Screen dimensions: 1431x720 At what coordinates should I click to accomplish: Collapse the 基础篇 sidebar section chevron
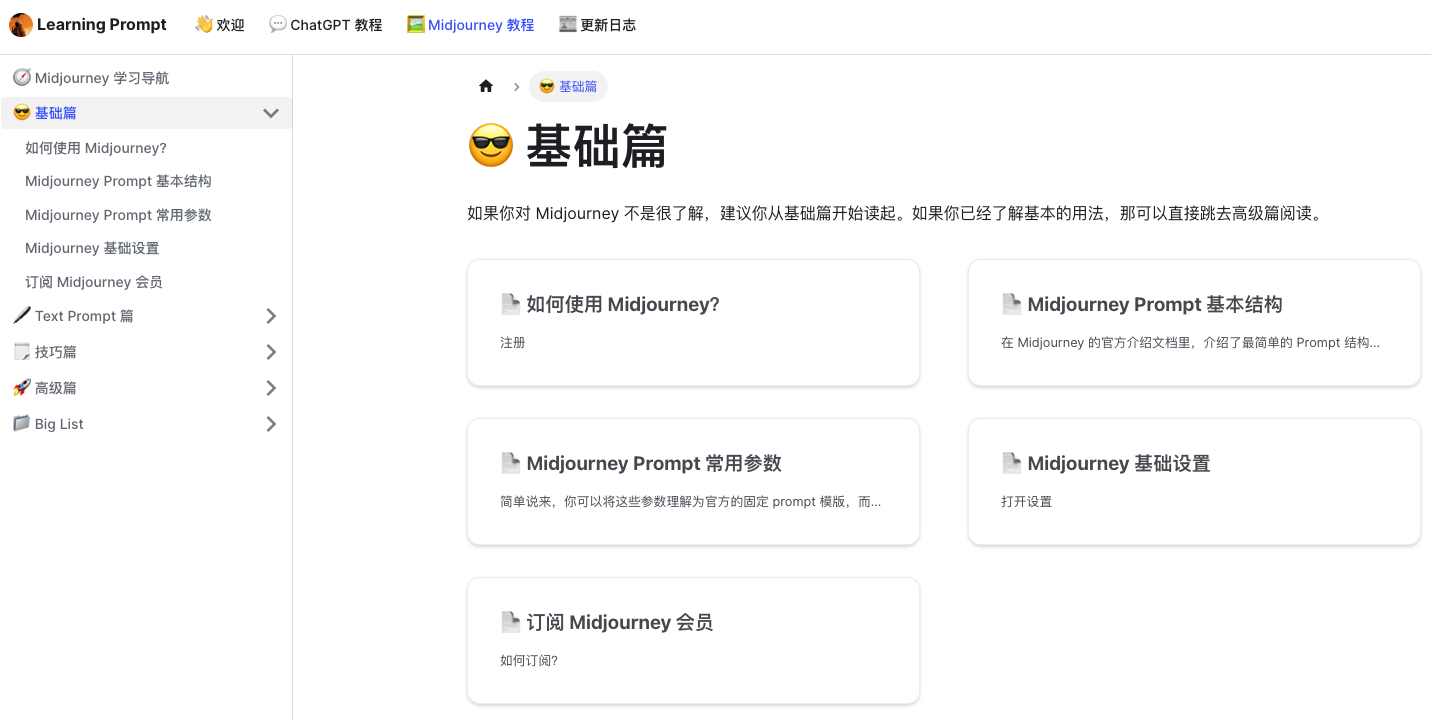point(271,113)
